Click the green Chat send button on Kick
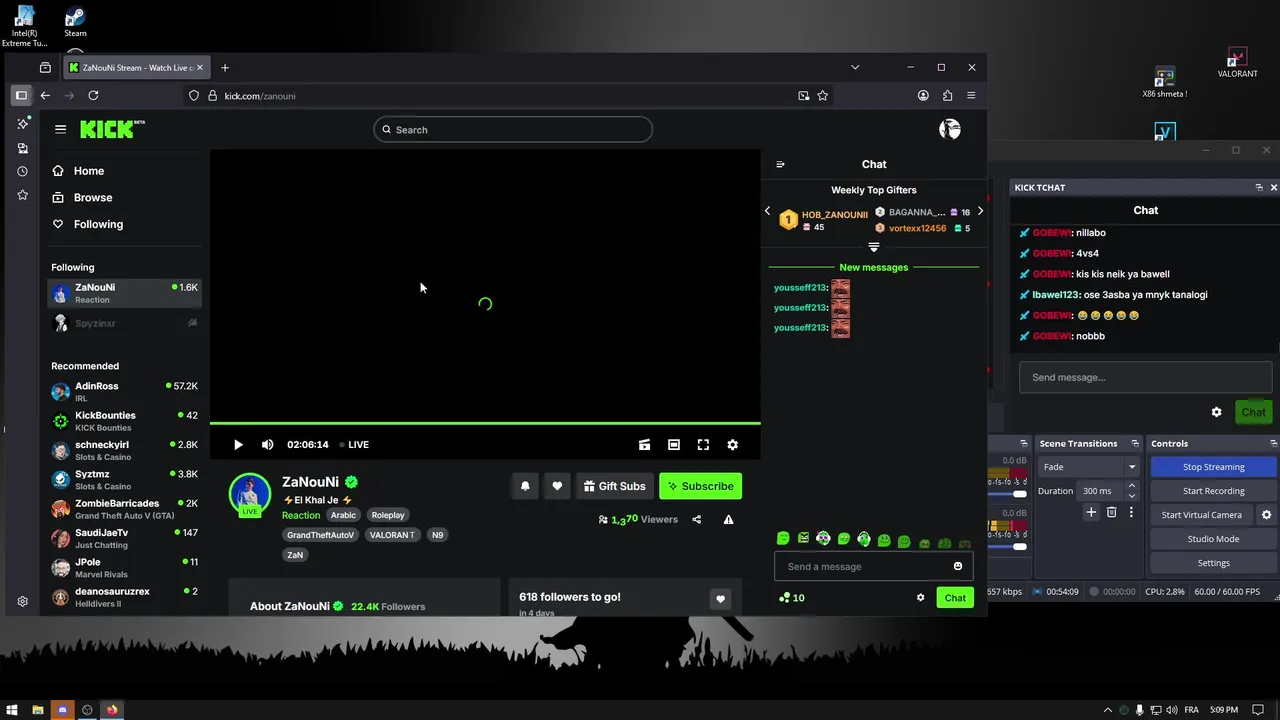This screenshot has width=1280, height=720. click(x=955, y=598)
